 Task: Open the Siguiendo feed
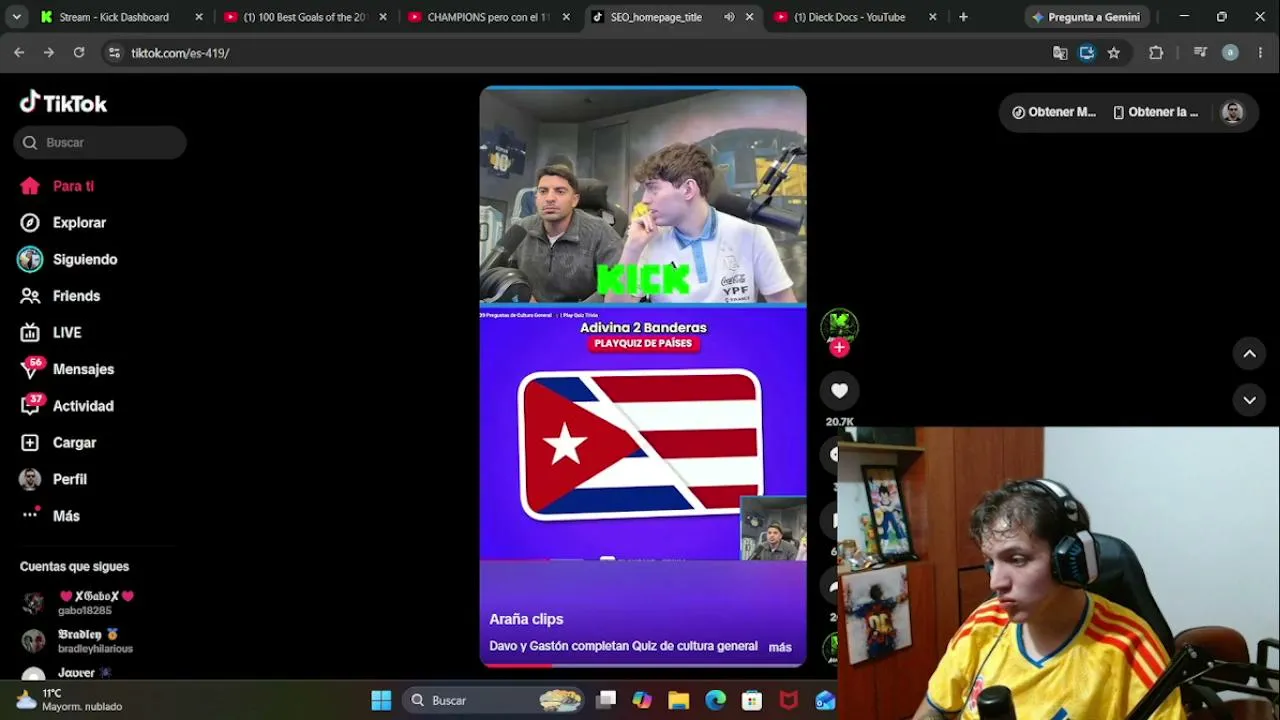(x=68, y=259)
